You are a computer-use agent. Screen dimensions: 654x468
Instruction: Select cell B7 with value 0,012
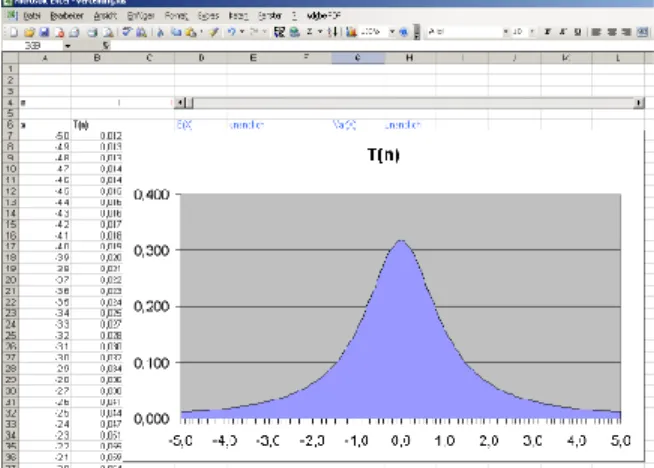coord(97,136)
